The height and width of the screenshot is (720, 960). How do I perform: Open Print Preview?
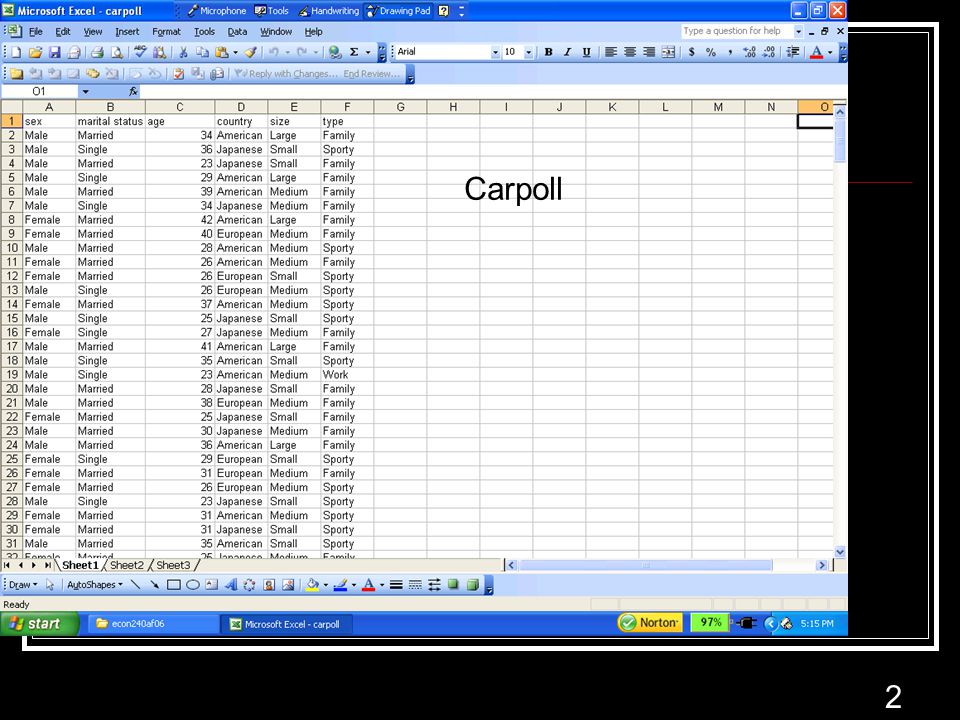[116, 53]
